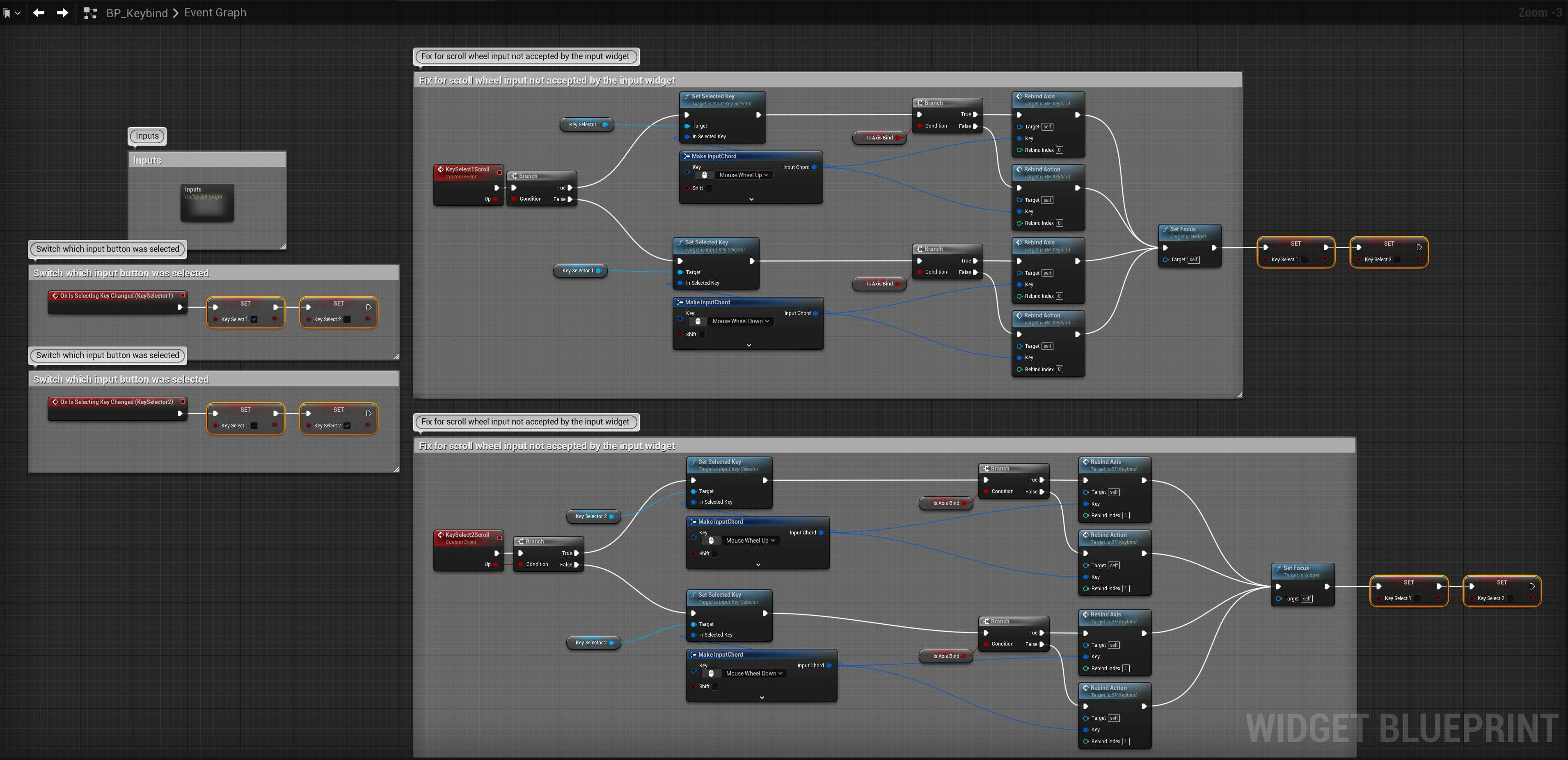The height and width of the screenshot is (760, 1568).
Task: Uncheck Key Select 1 in KeySelector1 SET node
Action: point(254,320)
